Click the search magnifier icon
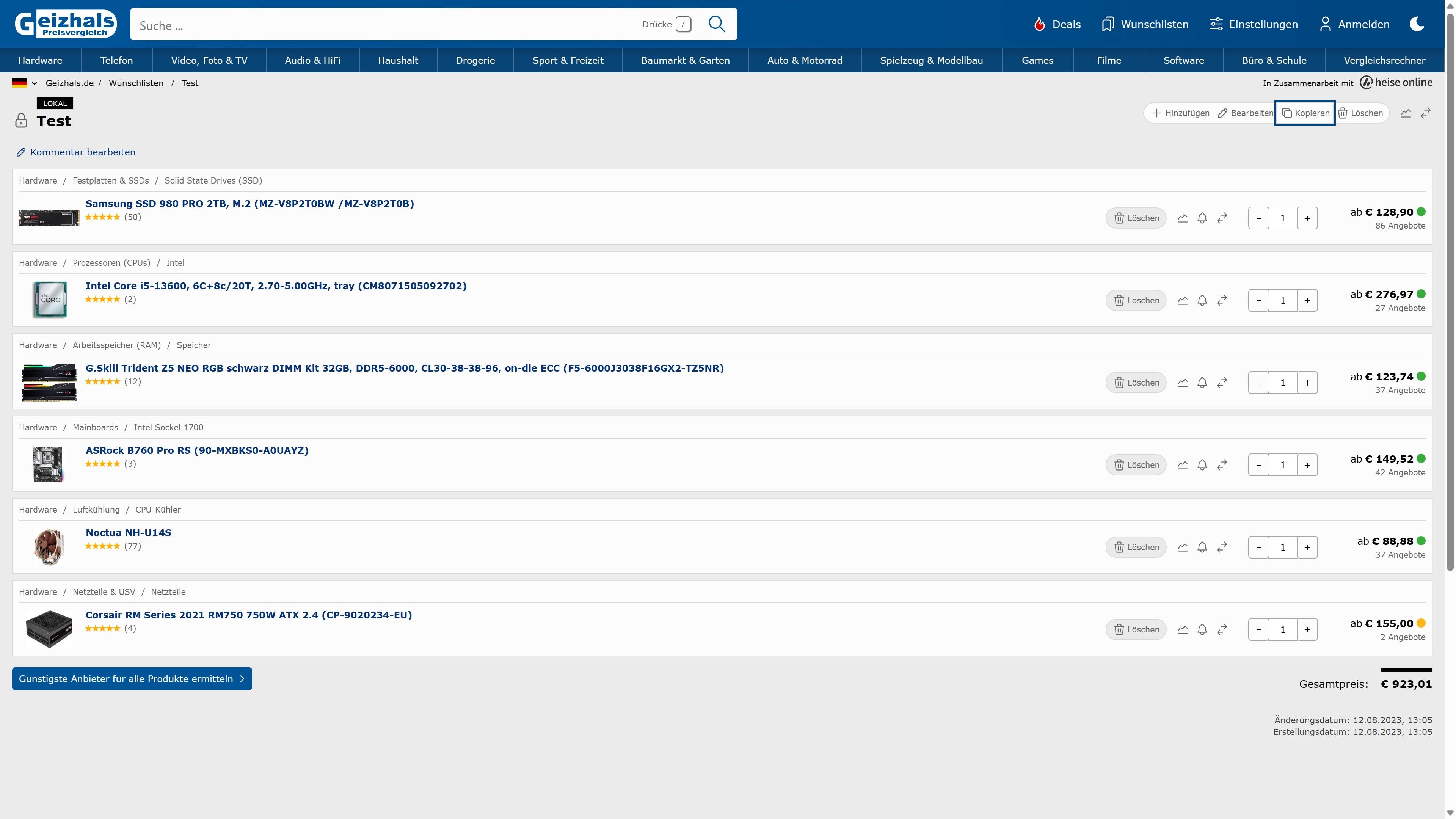Image resolution: width=1456 pixels, height=819 pixels. point(717,24)
